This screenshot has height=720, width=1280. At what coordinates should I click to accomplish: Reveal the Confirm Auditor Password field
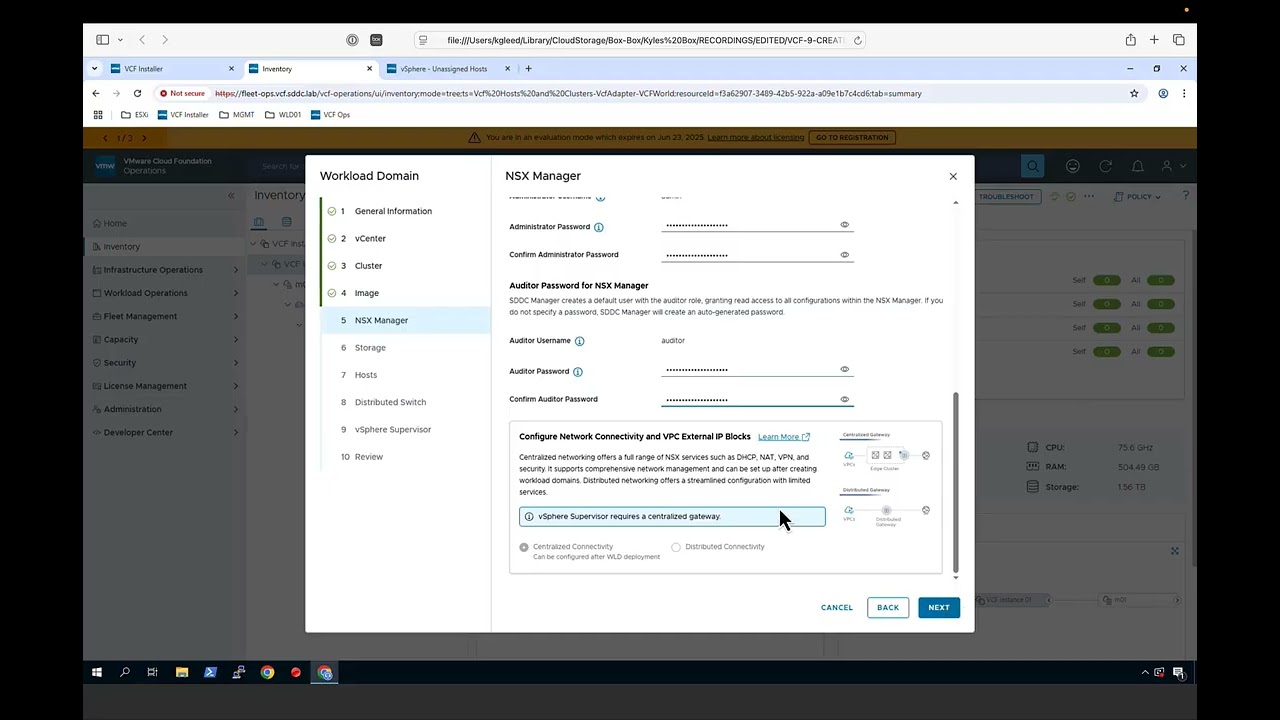click(x=844, y=399)
